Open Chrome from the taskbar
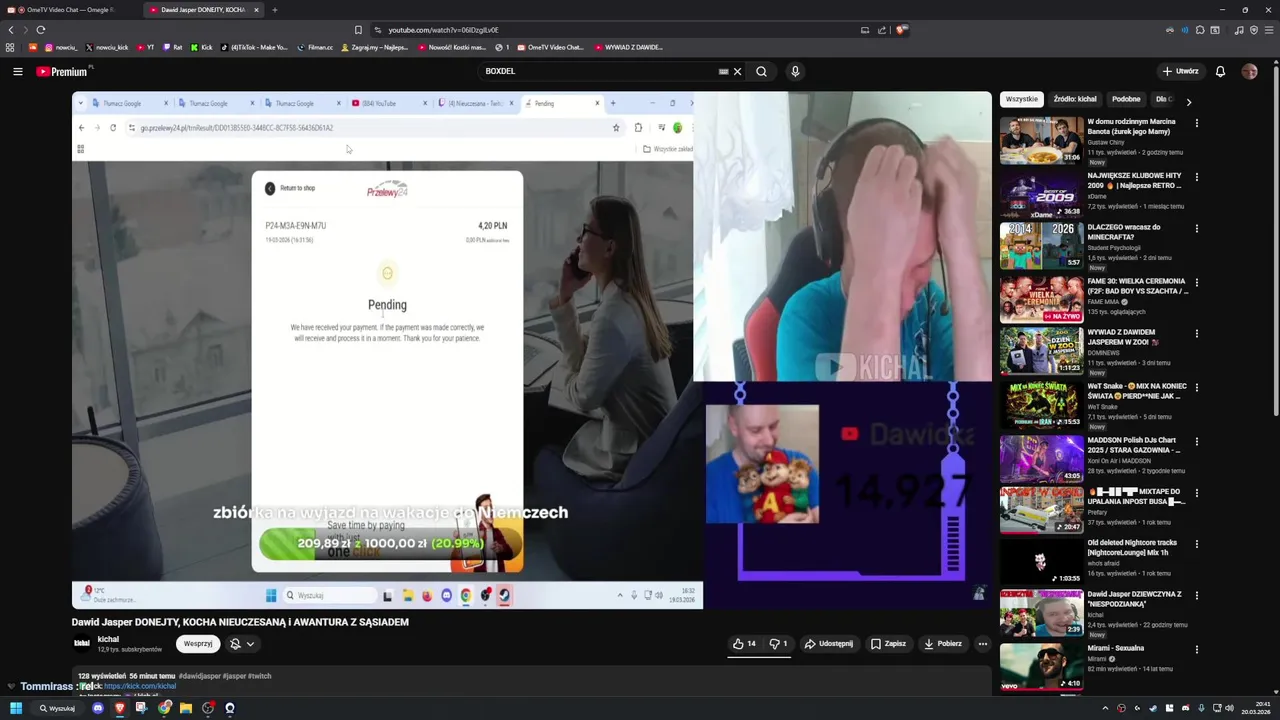Screen dimensions: 1280x720 point(164,708)
